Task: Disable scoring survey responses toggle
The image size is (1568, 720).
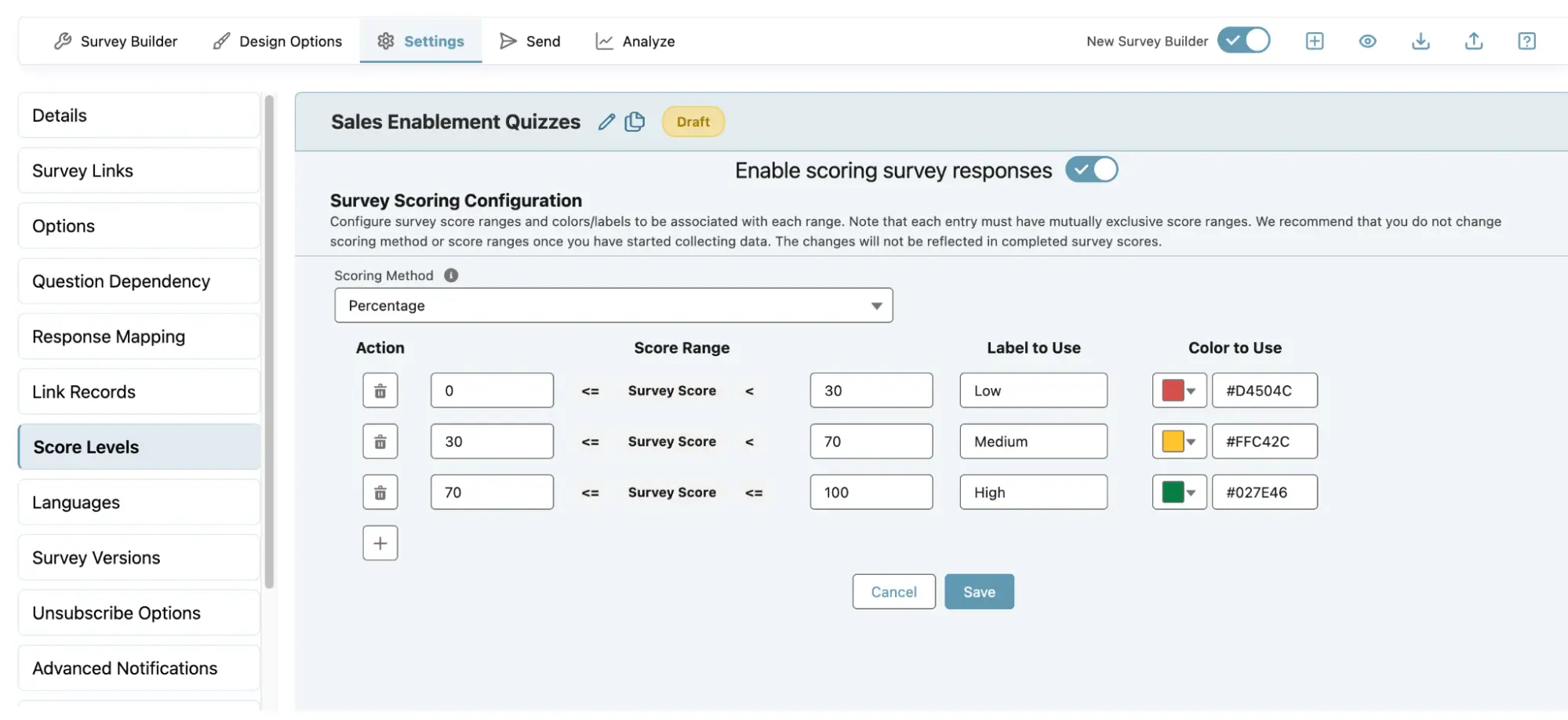Action: click(x=1091, y=170)
